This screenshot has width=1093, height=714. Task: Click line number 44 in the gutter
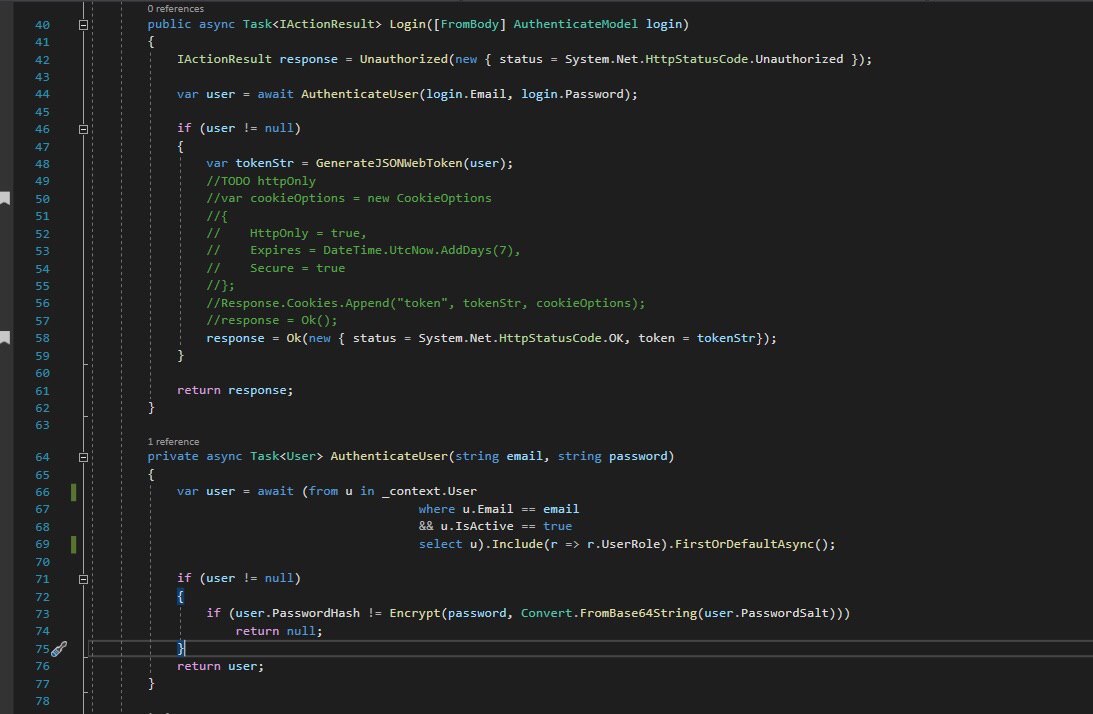[x=42, y=94]
